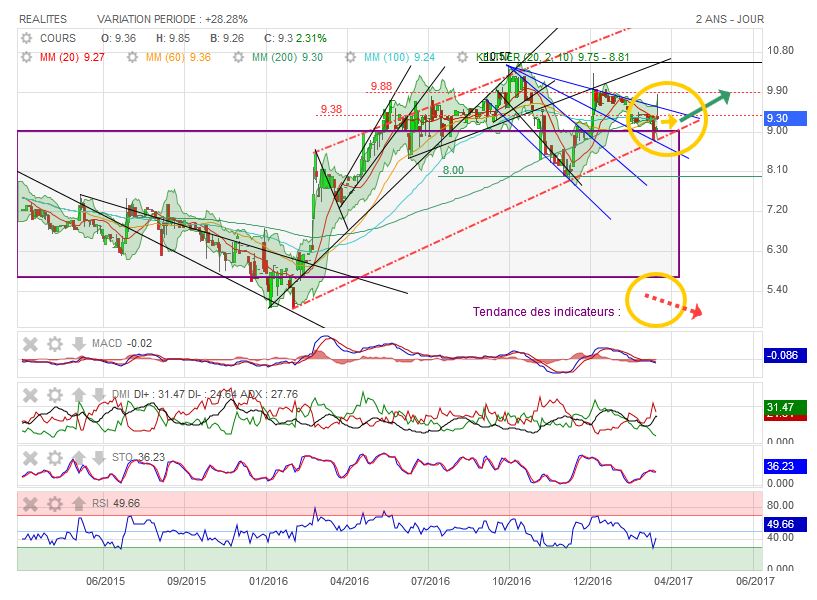Viewport: 817px width, 600px height.
Task: Open settings gear for MM (100)
Action: pos(350,57)
